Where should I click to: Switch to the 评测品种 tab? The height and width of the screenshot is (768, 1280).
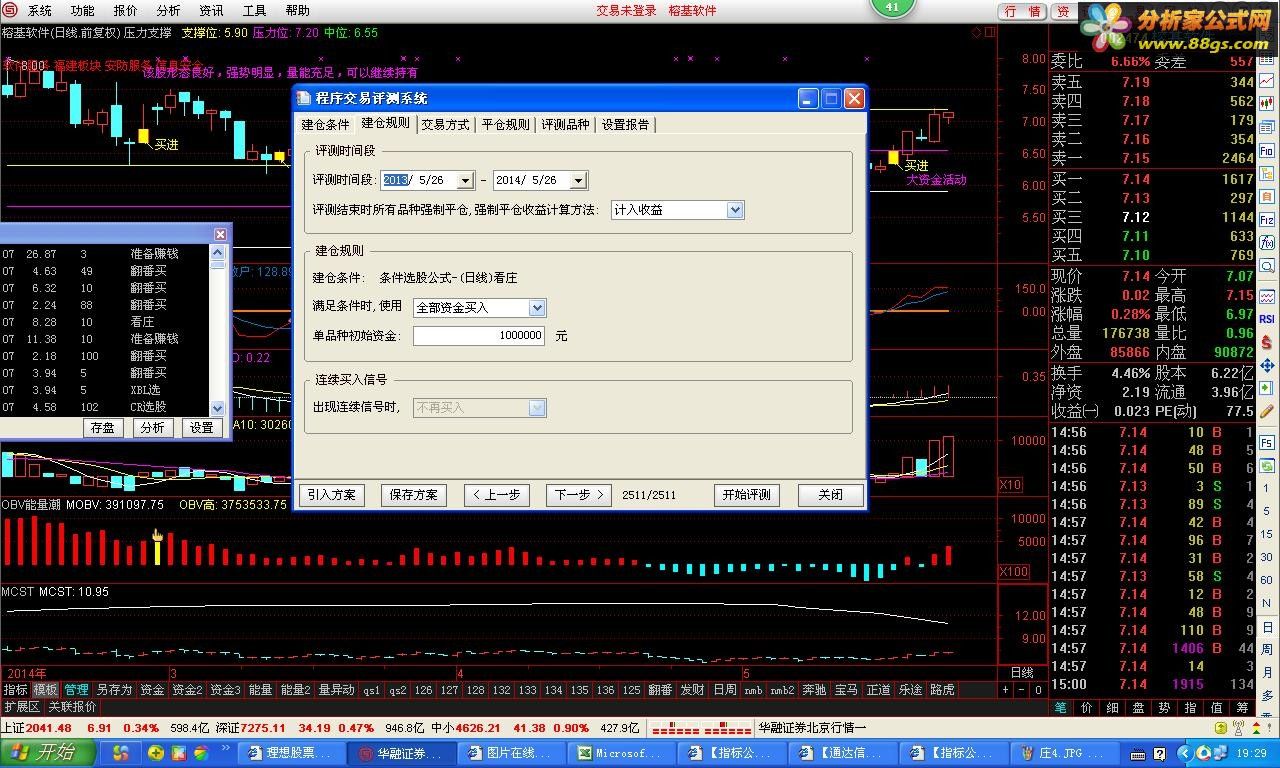pos(565,125)
